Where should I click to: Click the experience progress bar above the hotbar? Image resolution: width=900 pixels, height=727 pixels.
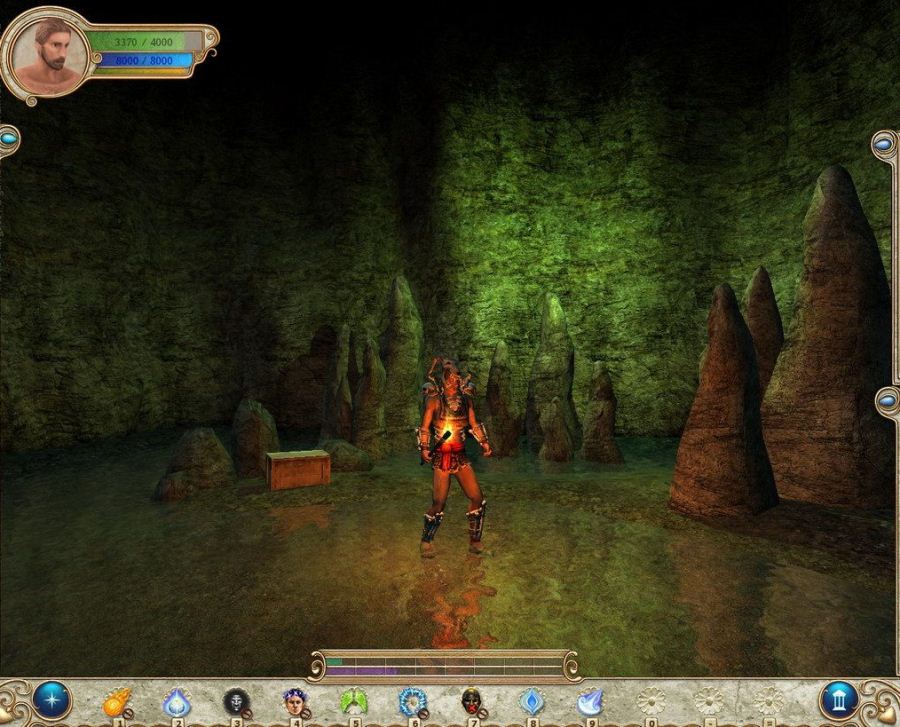(x=444, y=666)
